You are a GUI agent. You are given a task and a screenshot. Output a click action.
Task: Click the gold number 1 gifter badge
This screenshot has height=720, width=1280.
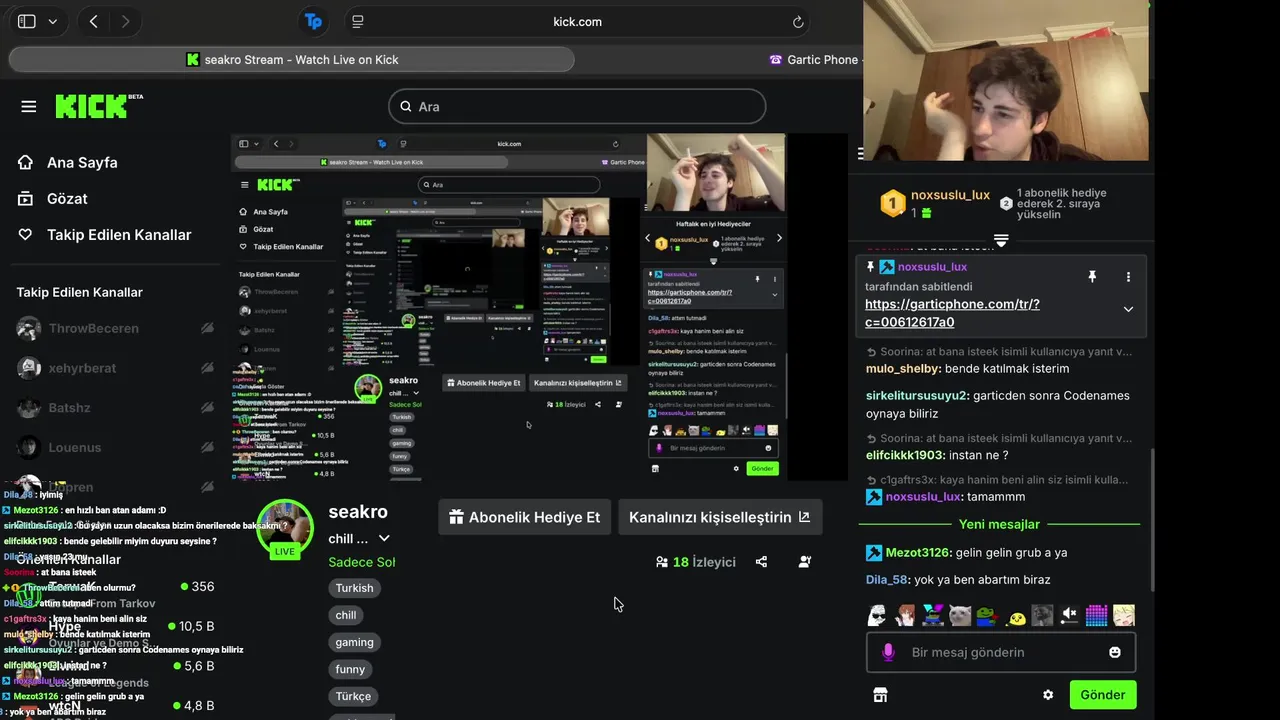tap(892, 204)
